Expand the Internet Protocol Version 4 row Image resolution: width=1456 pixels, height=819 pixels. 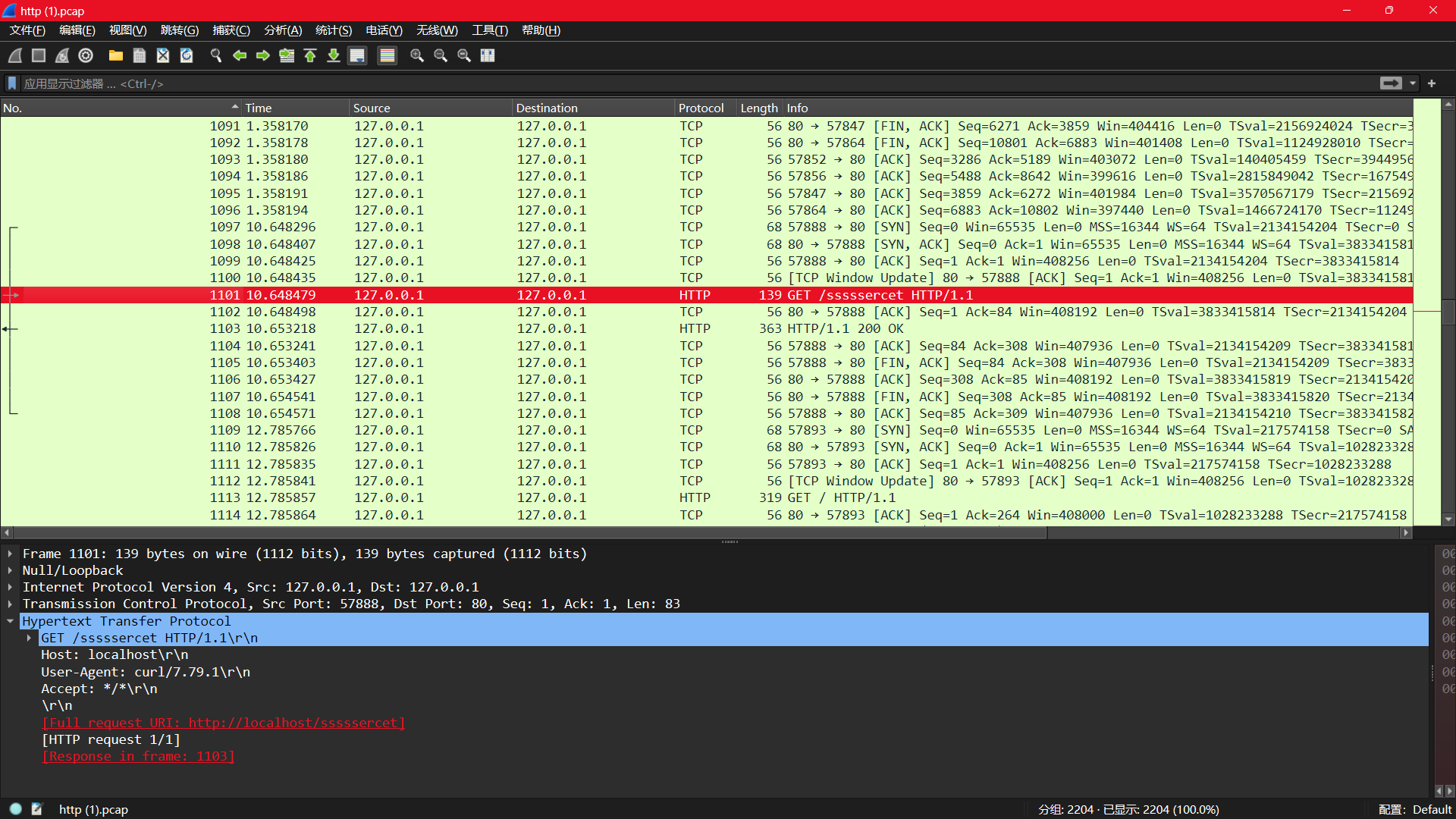click(10, 587)
